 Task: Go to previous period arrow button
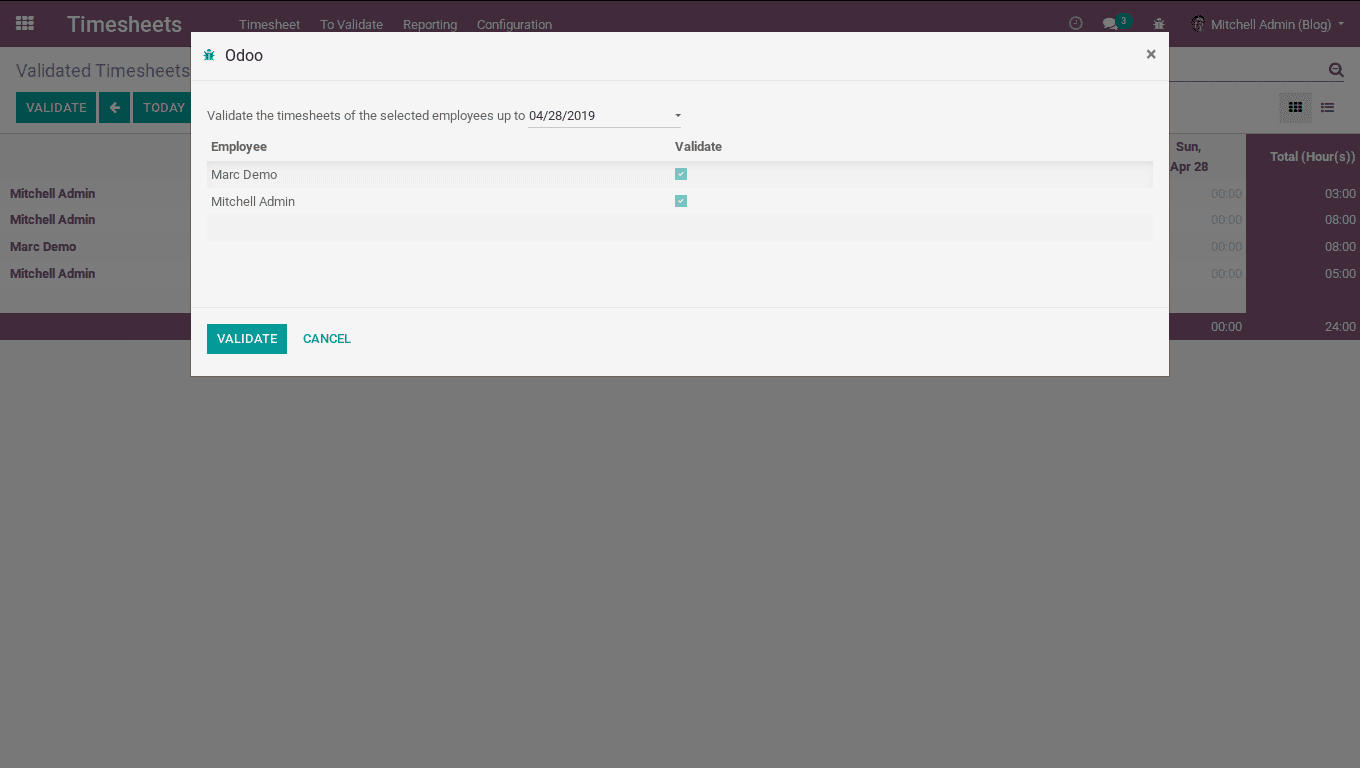click(115, 108)
